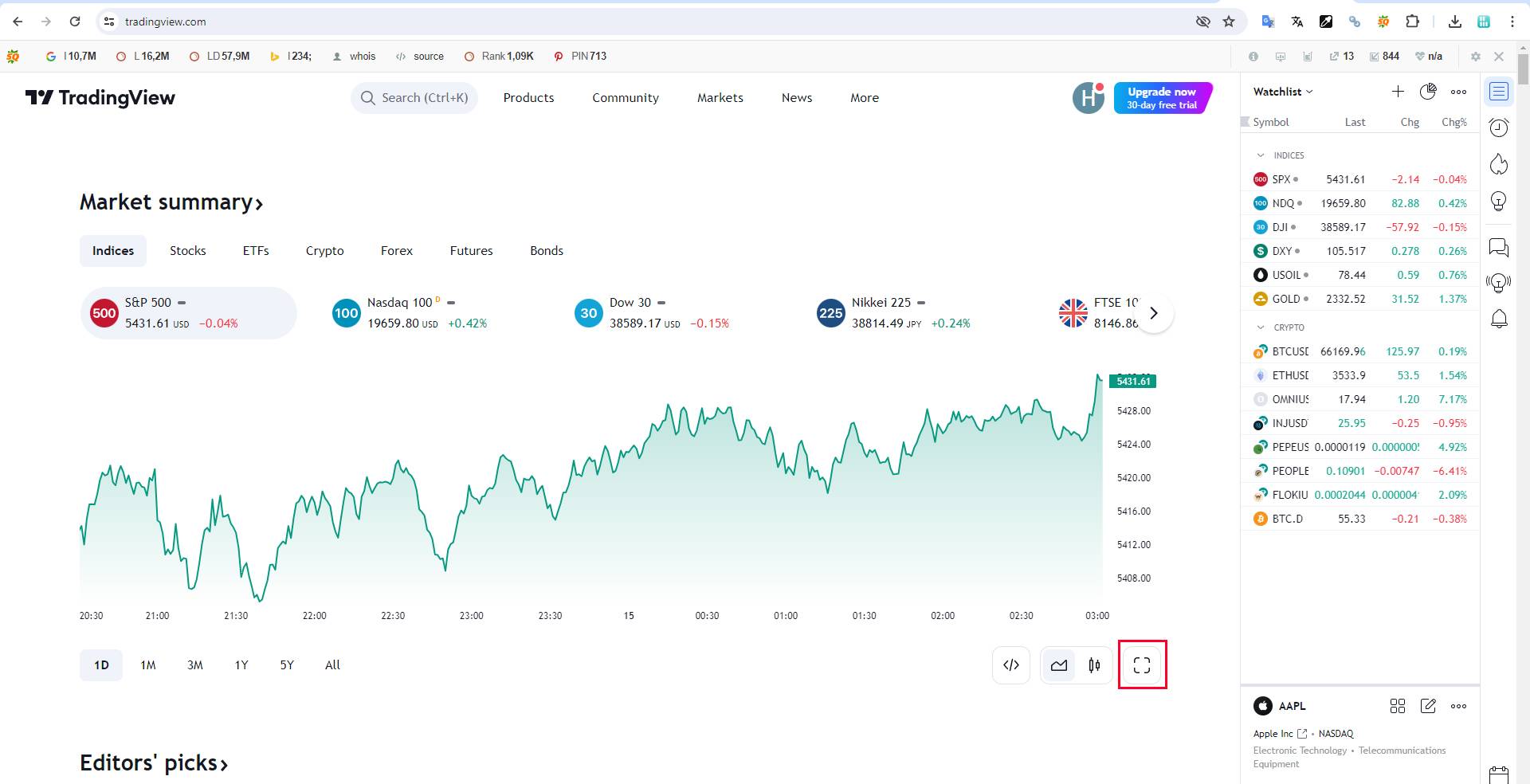Open the embed code icon below chart
1530x784 pixels.
coord(1011,665)
